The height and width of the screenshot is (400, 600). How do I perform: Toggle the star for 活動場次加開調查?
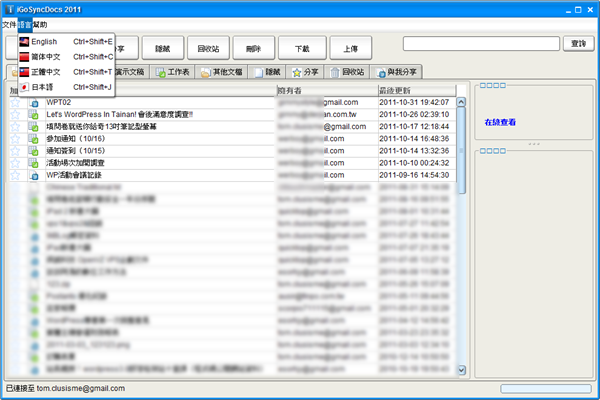15,163
